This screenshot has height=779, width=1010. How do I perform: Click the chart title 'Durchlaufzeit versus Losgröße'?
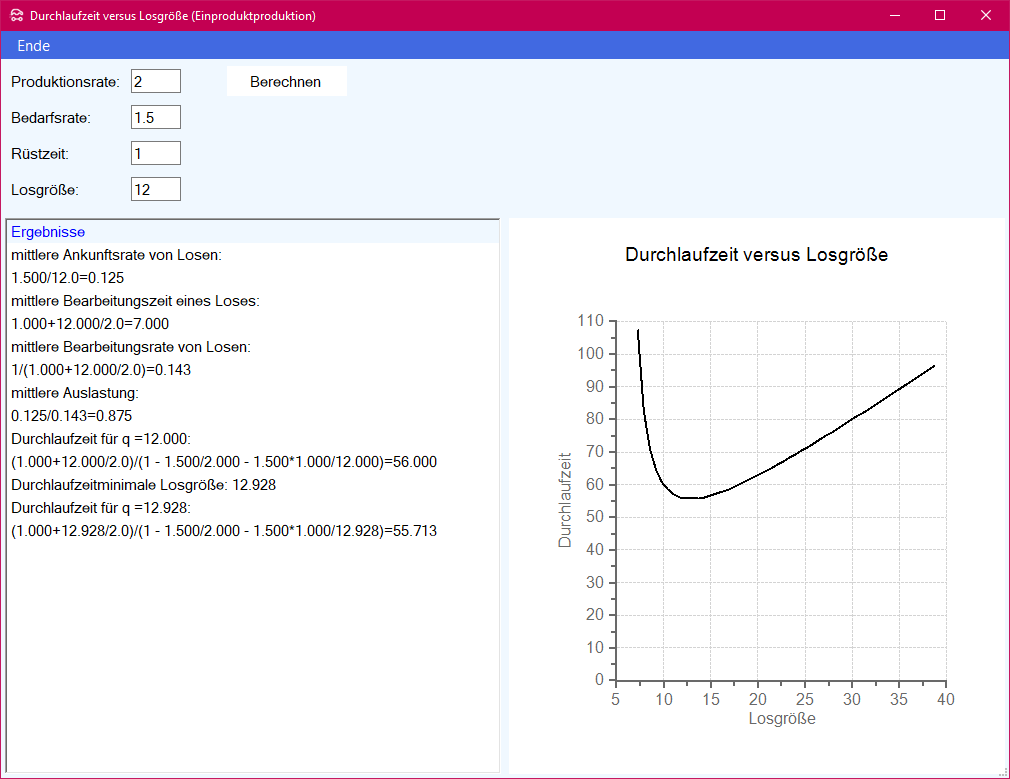[x=756, y=255]
